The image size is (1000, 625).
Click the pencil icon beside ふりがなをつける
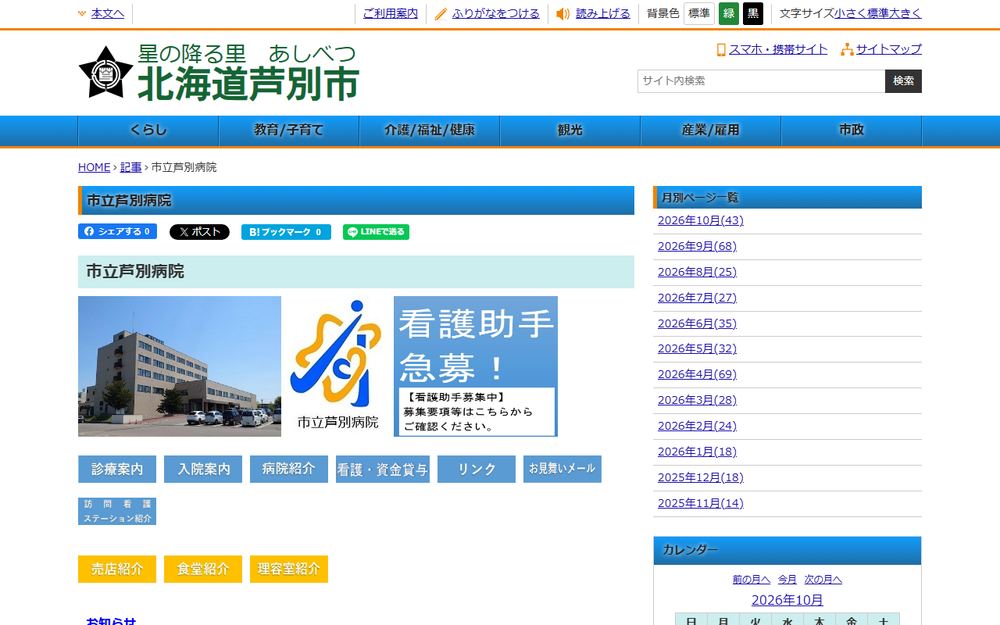click(x=441, y=14)
